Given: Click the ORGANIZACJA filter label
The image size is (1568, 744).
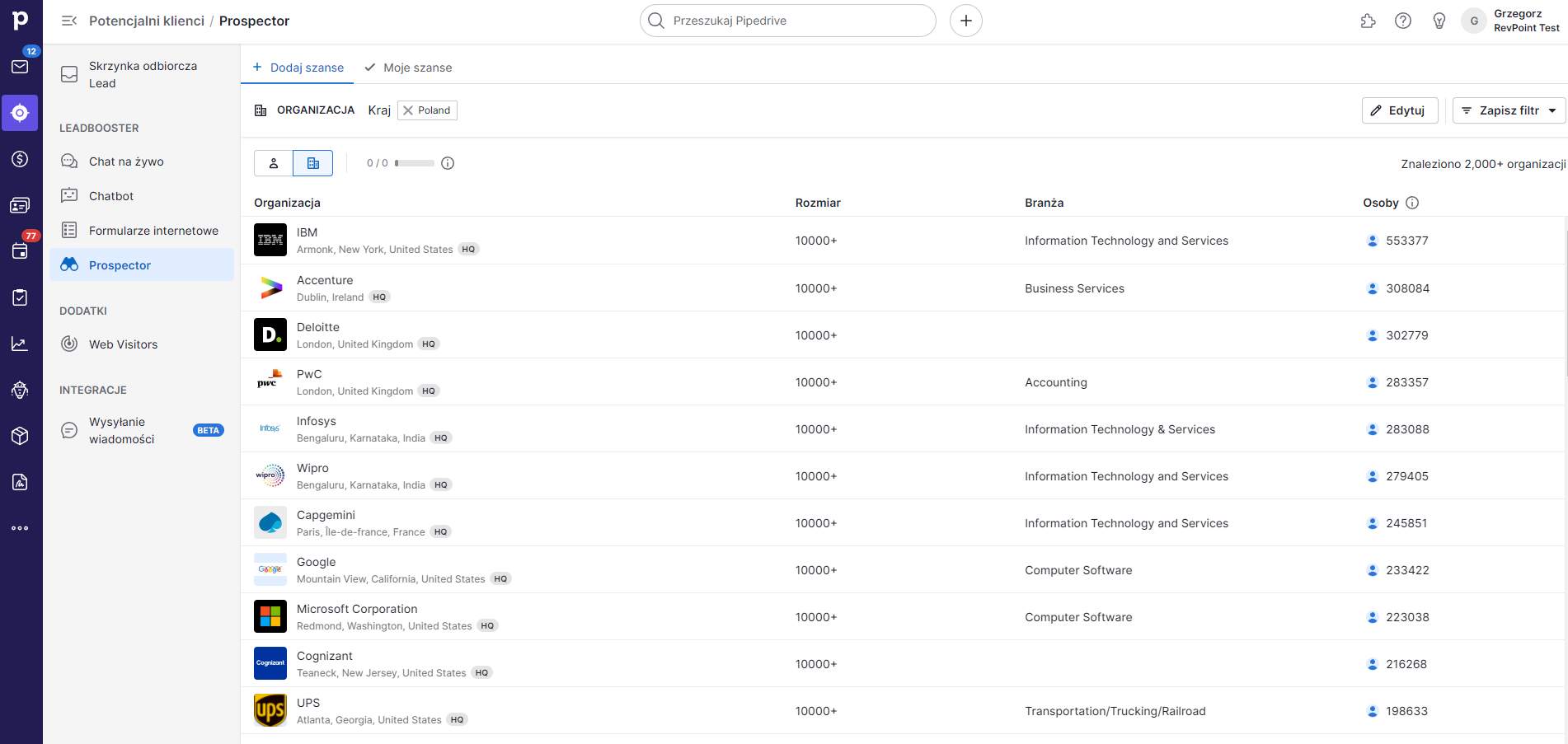Looking at the screenshot, I should pos(316,110).
